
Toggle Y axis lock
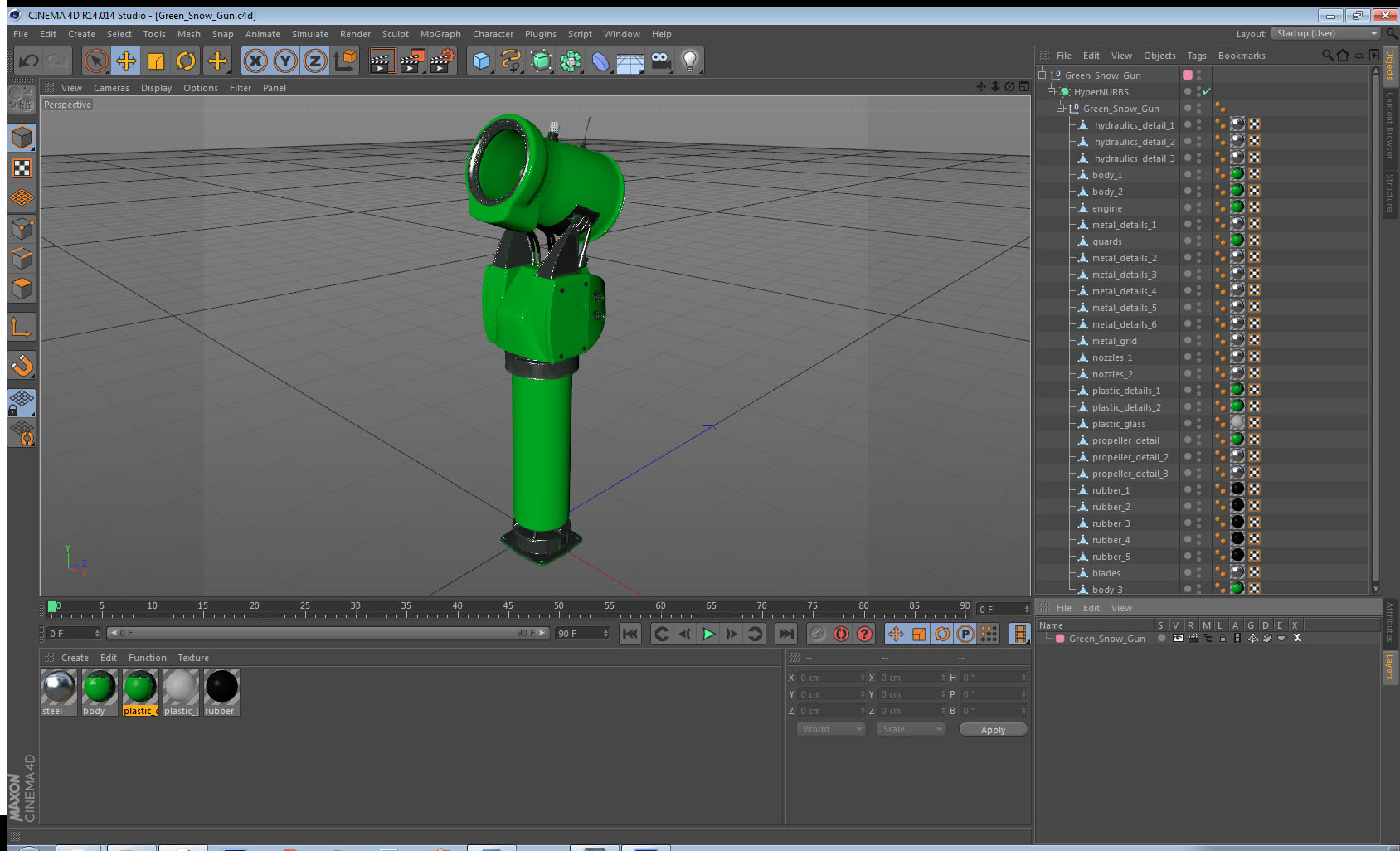tap(285, 61)
